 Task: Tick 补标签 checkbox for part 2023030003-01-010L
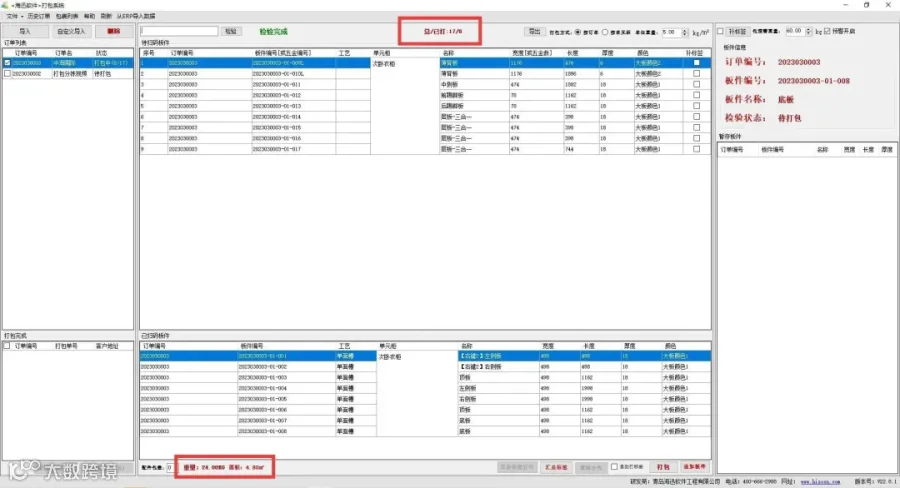click(696, 73)
